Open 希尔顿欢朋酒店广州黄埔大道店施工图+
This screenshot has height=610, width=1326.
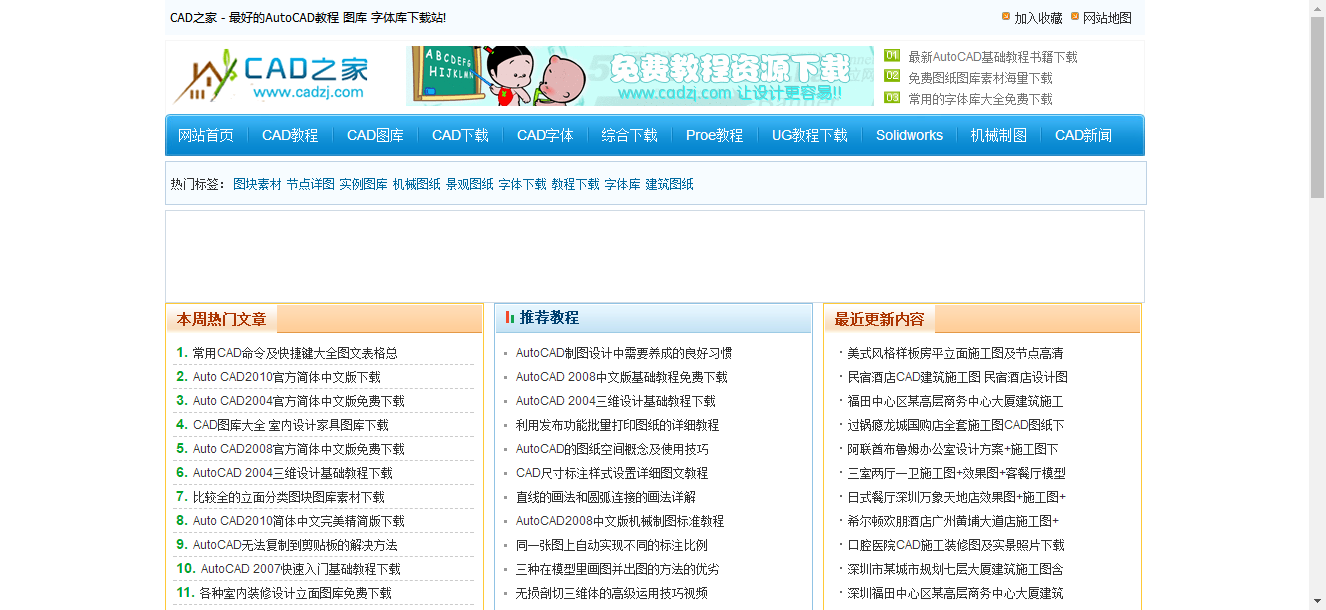(953, 521)
